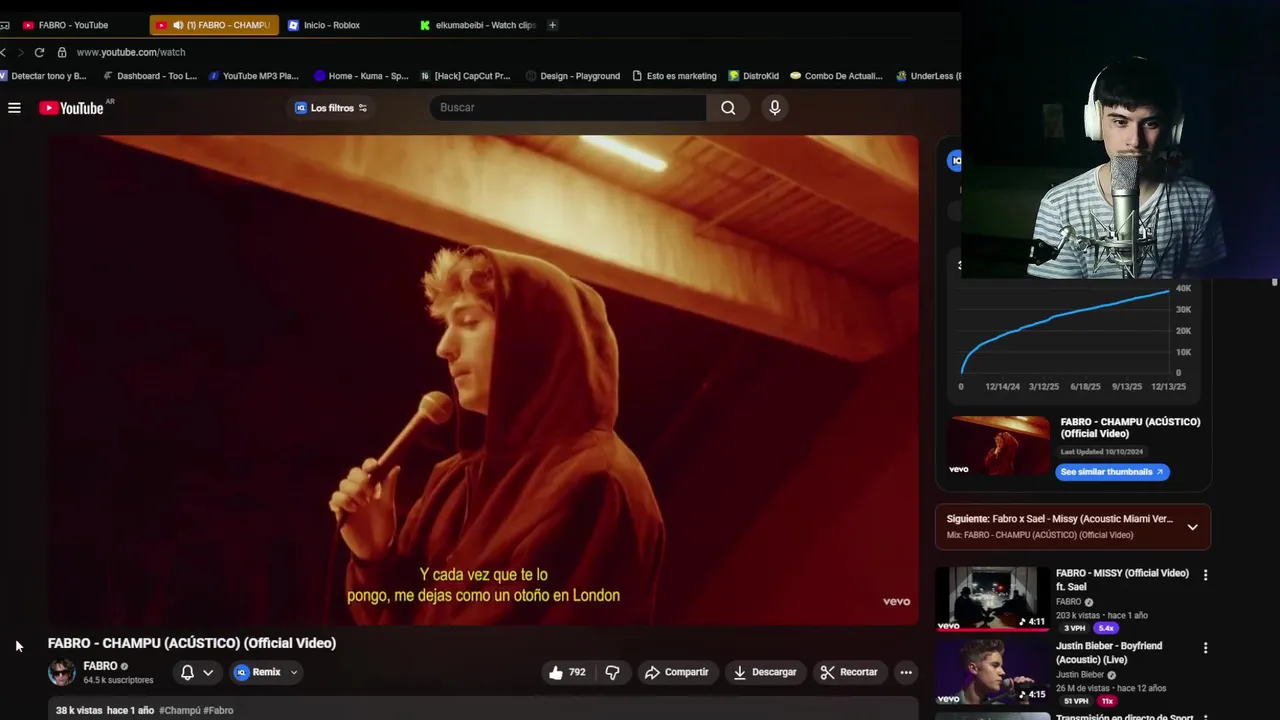The height and width of the screenshot is (720, 1280).
Task: Open the YouTube MP3 Pla... bookmark
Action: [x=253, y=76]
